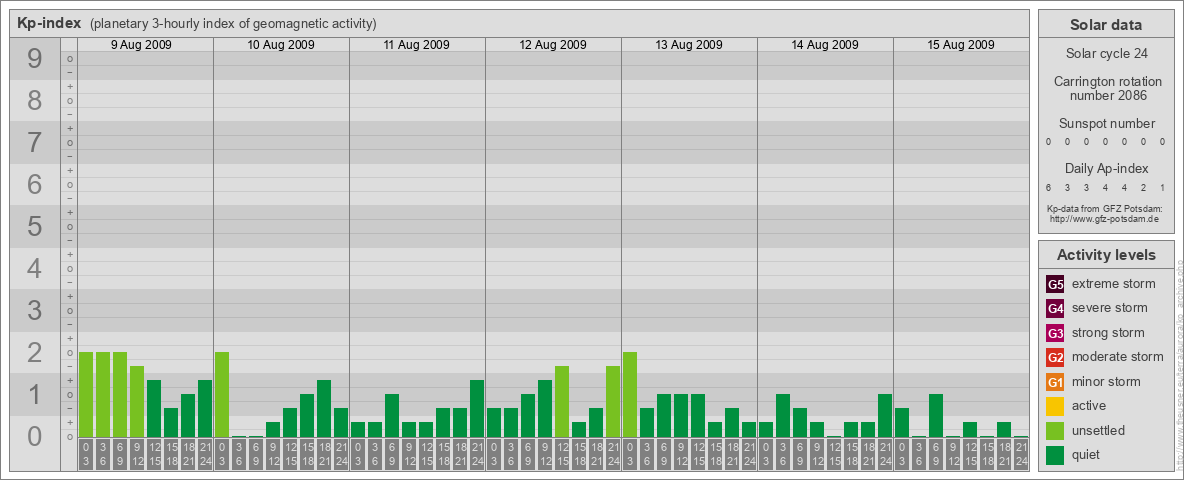Click the Carrington rotation number text
Screen dimensions: 1184x480
[x=1106, y=88]
